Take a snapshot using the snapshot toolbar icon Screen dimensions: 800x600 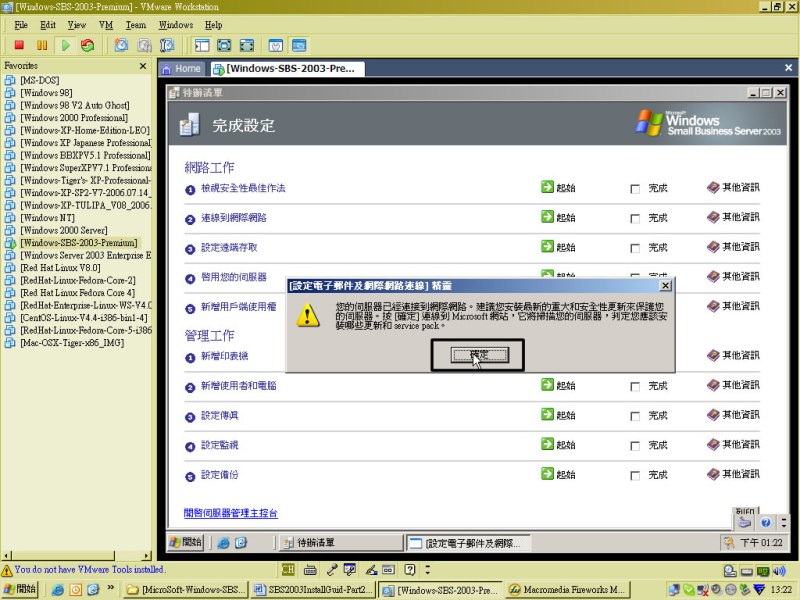(x=121, y=45)
